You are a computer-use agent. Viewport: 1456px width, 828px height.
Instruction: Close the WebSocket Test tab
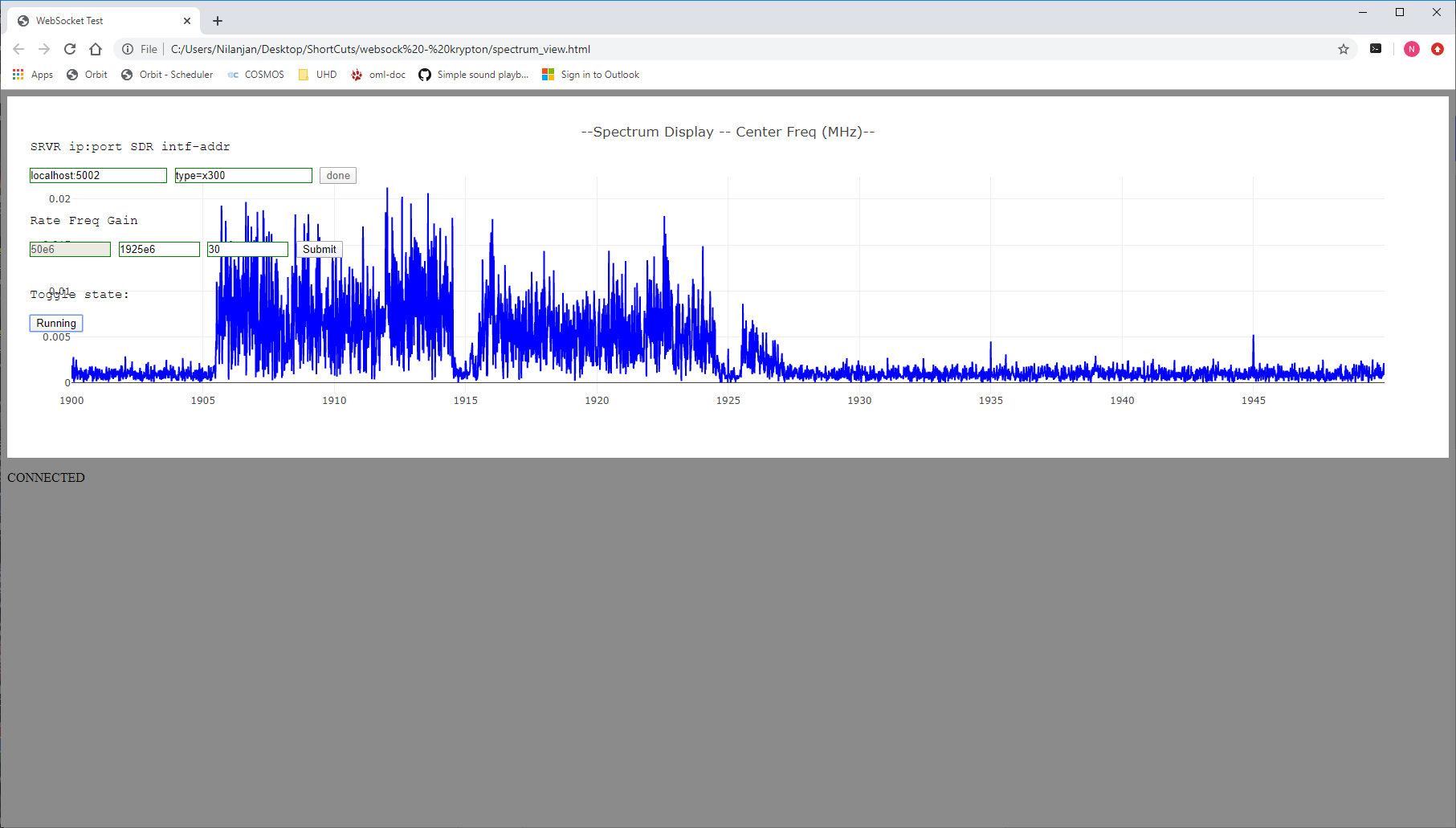[x=187, y=21]
